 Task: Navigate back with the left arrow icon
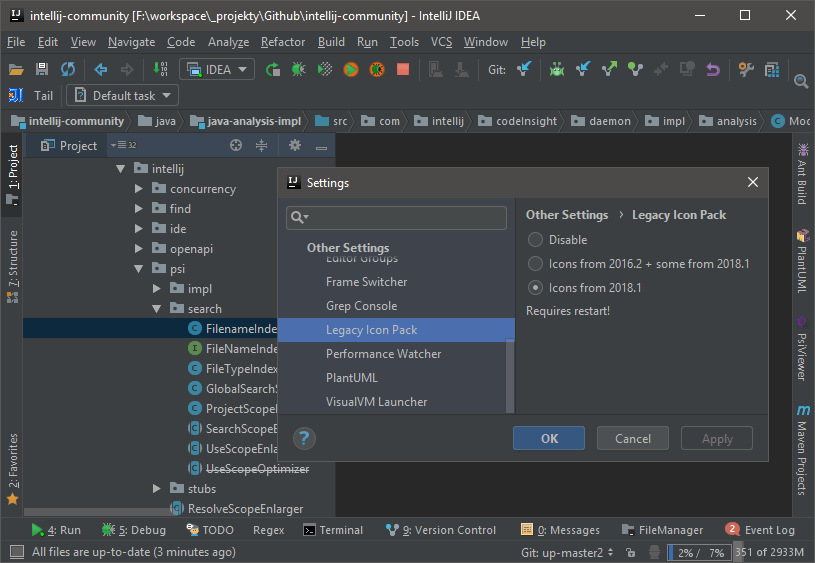(100, 69)
